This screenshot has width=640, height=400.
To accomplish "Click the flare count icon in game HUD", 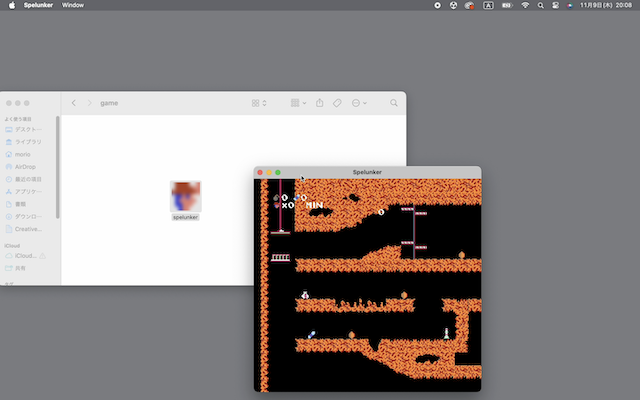I will 297,198.
